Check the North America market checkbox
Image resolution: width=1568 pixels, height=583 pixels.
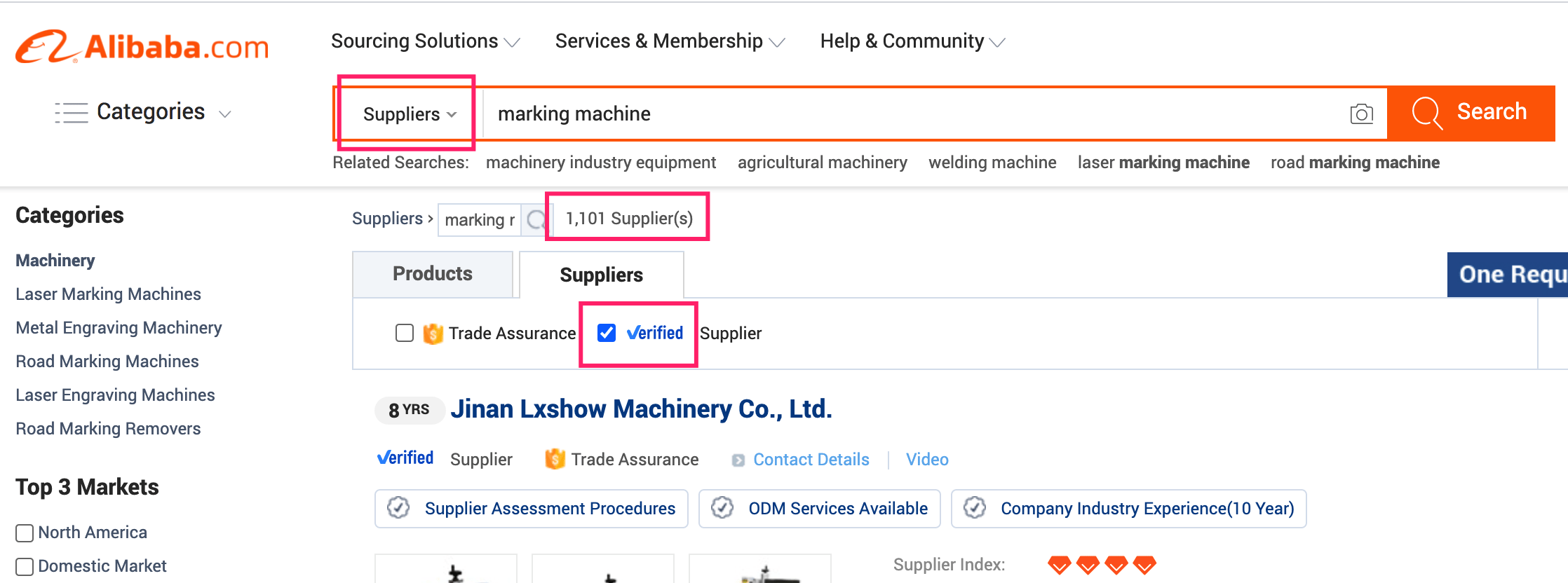pyautogui.click(x=25, y=533)
